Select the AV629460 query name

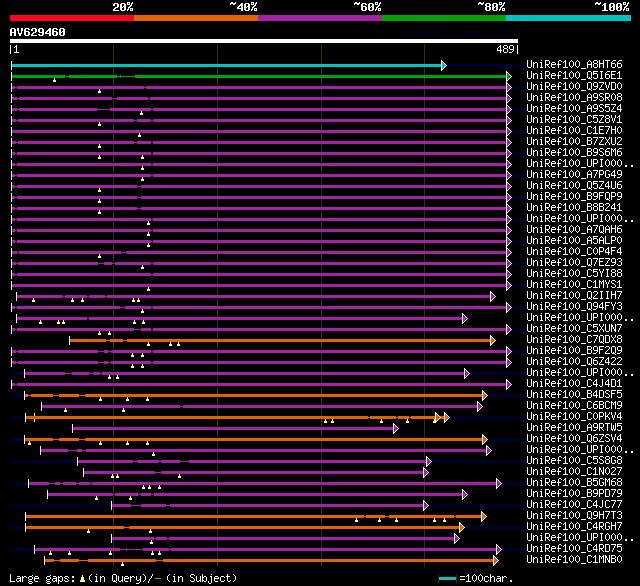tap(38, 32)
